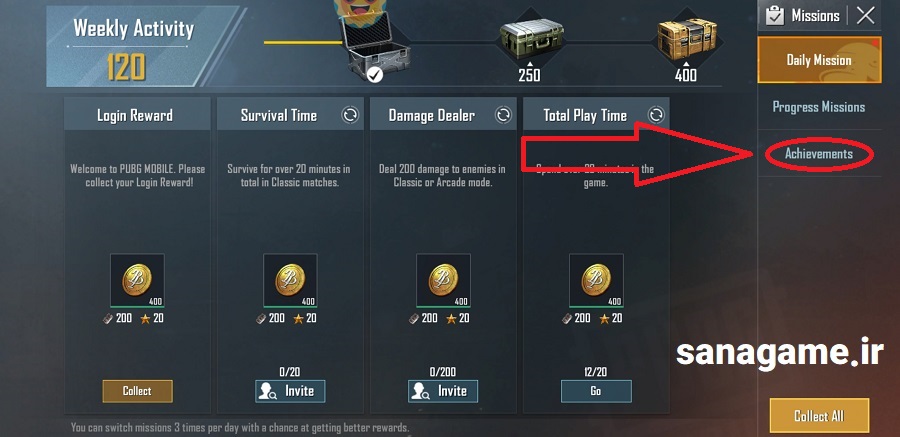
Task: Collect the Login Reward
Action: (x=137, y=391)
